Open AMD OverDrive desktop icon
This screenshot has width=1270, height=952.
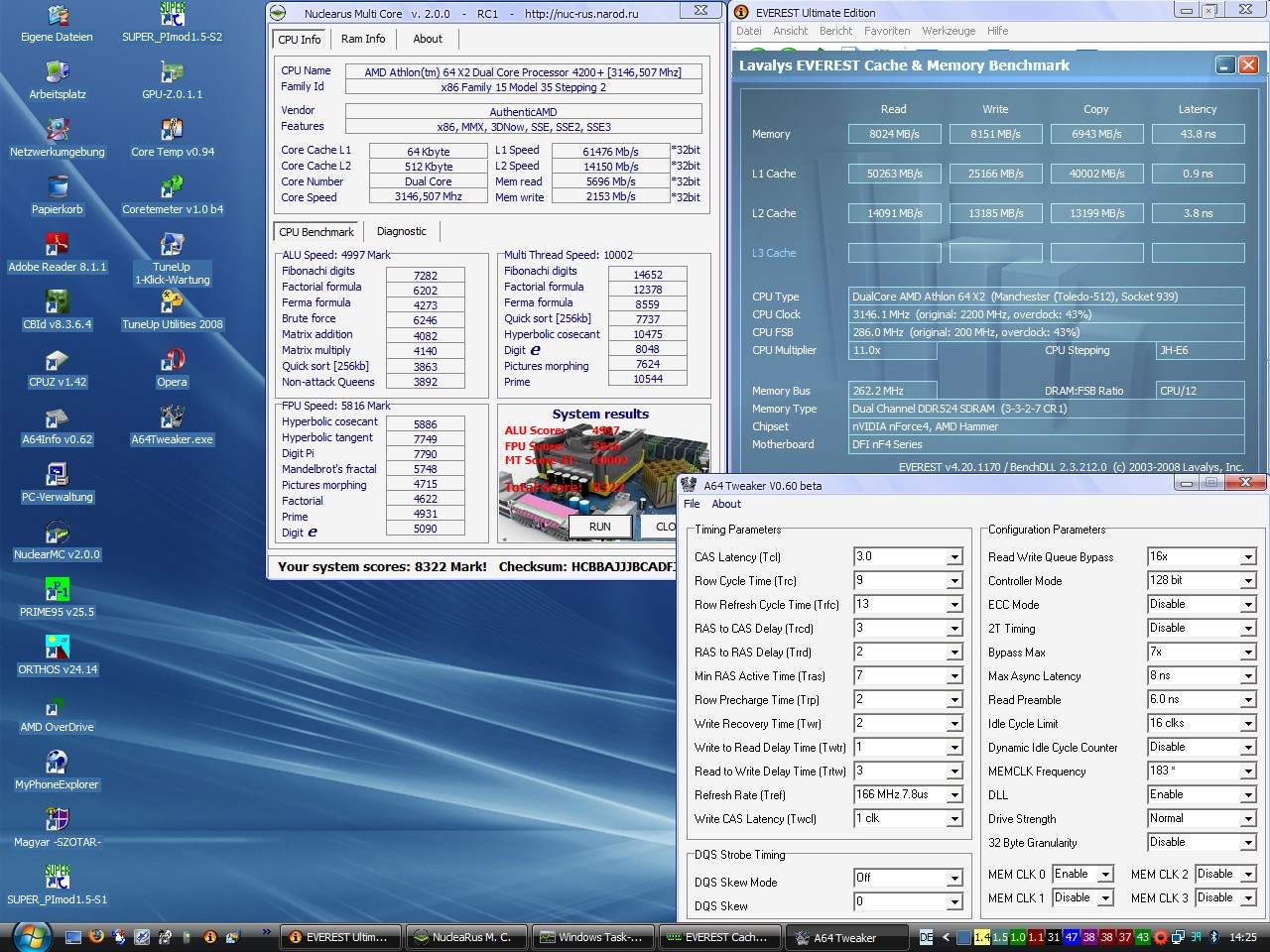pyautogui.click(x=57, y=714)
